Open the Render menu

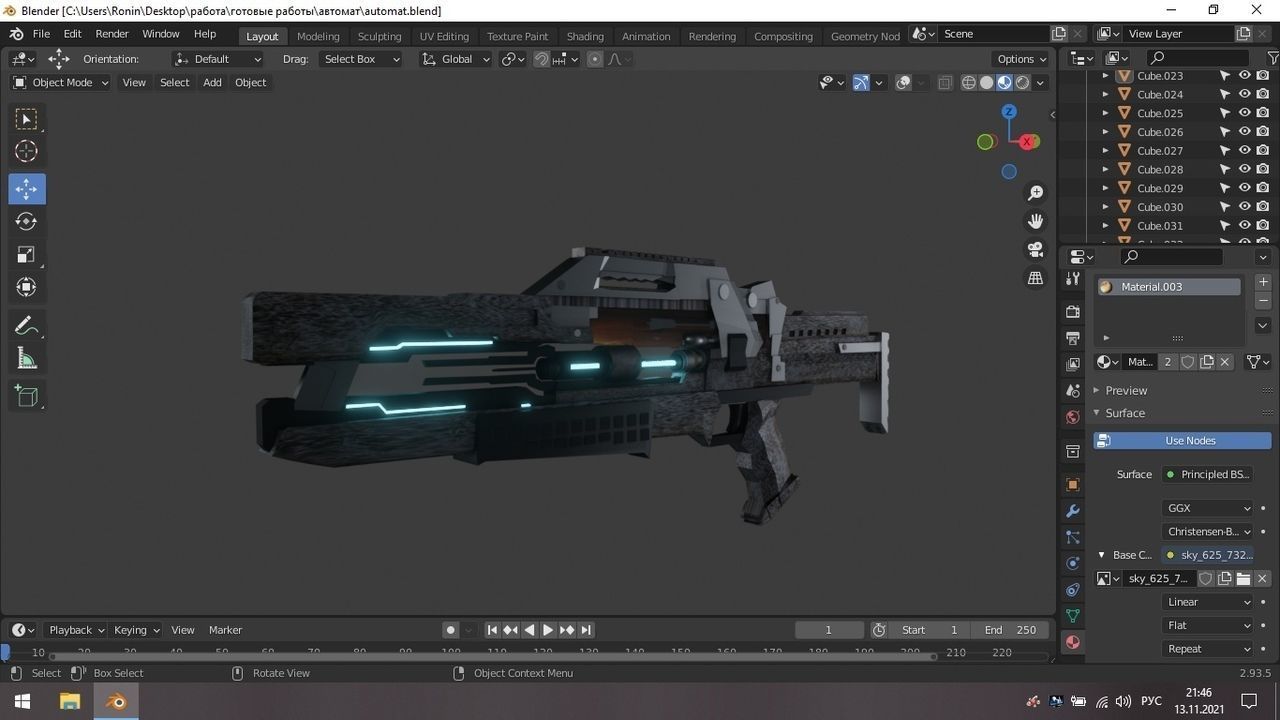point(112,34)
